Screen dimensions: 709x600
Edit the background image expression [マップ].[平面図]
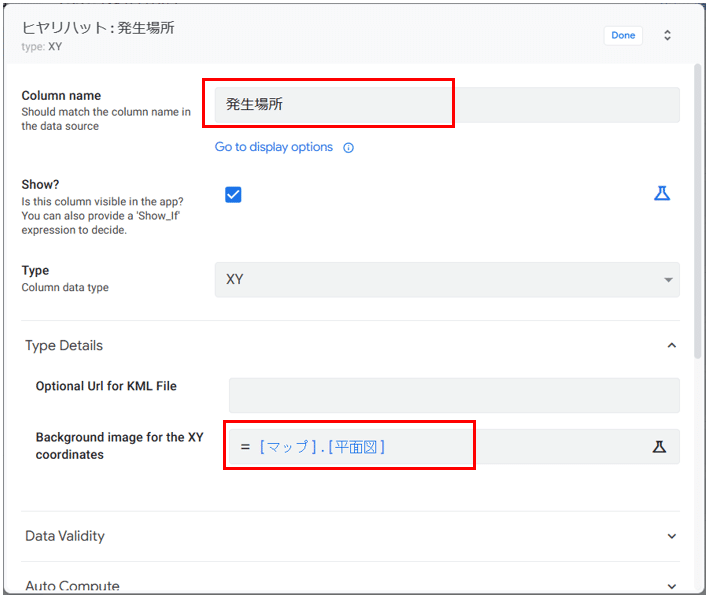click(454, 447)
